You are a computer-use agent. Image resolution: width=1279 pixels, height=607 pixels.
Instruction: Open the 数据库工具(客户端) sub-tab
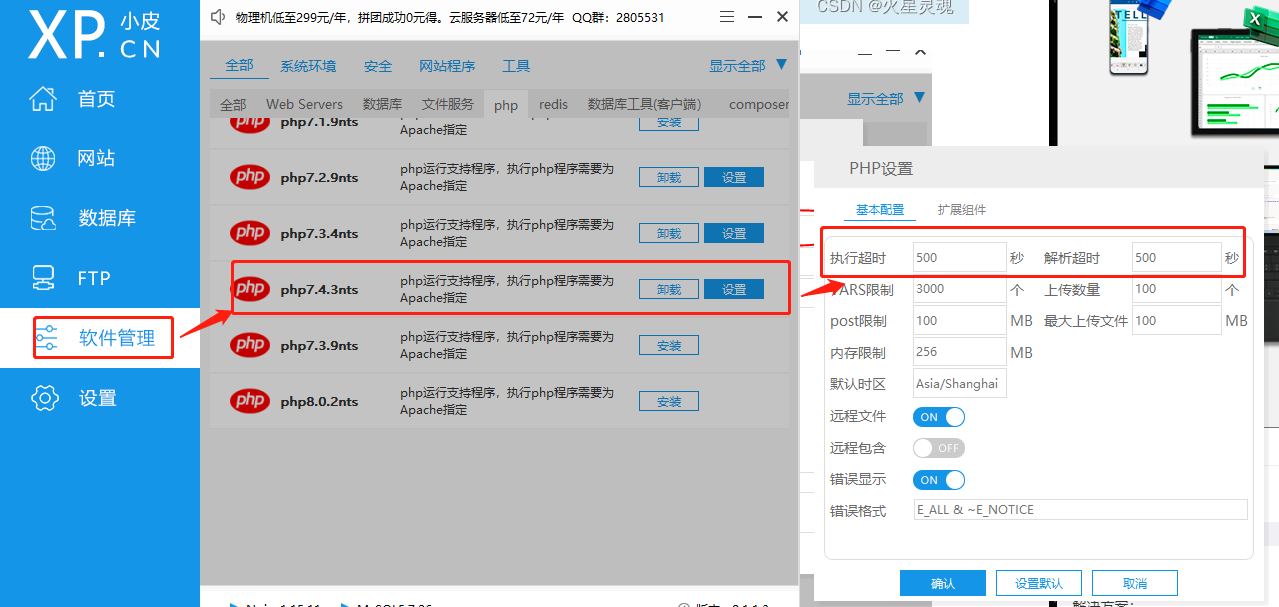click(644, 104)
